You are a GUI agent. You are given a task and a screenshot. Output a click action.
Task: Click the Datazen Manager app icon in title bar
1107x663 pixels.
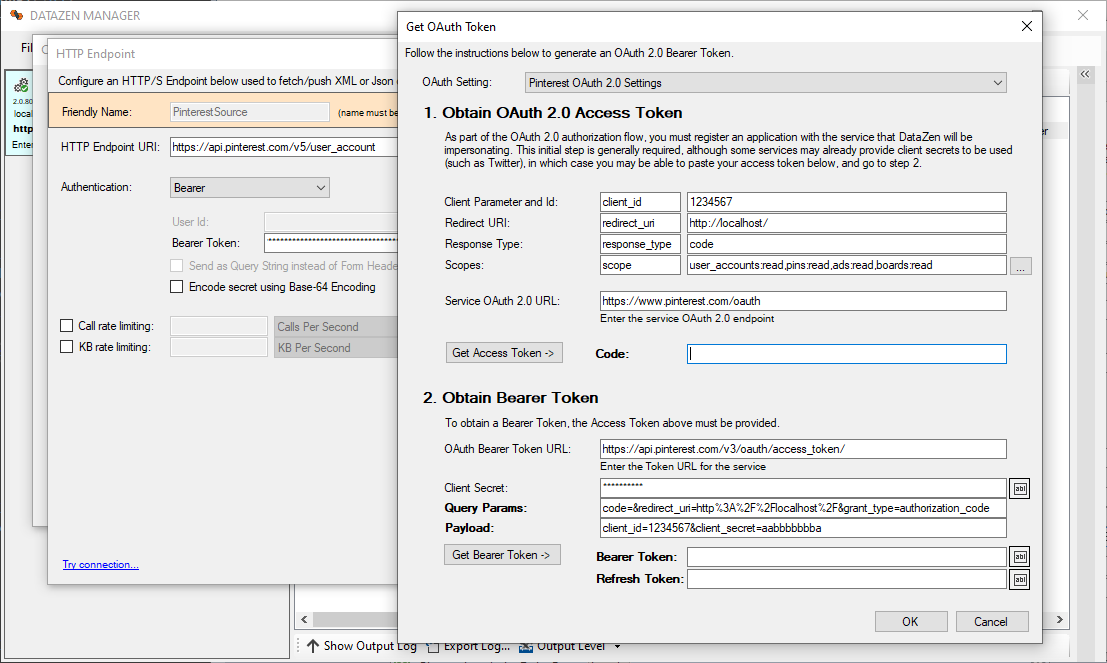pyautogui.click(x=16, y=15)
